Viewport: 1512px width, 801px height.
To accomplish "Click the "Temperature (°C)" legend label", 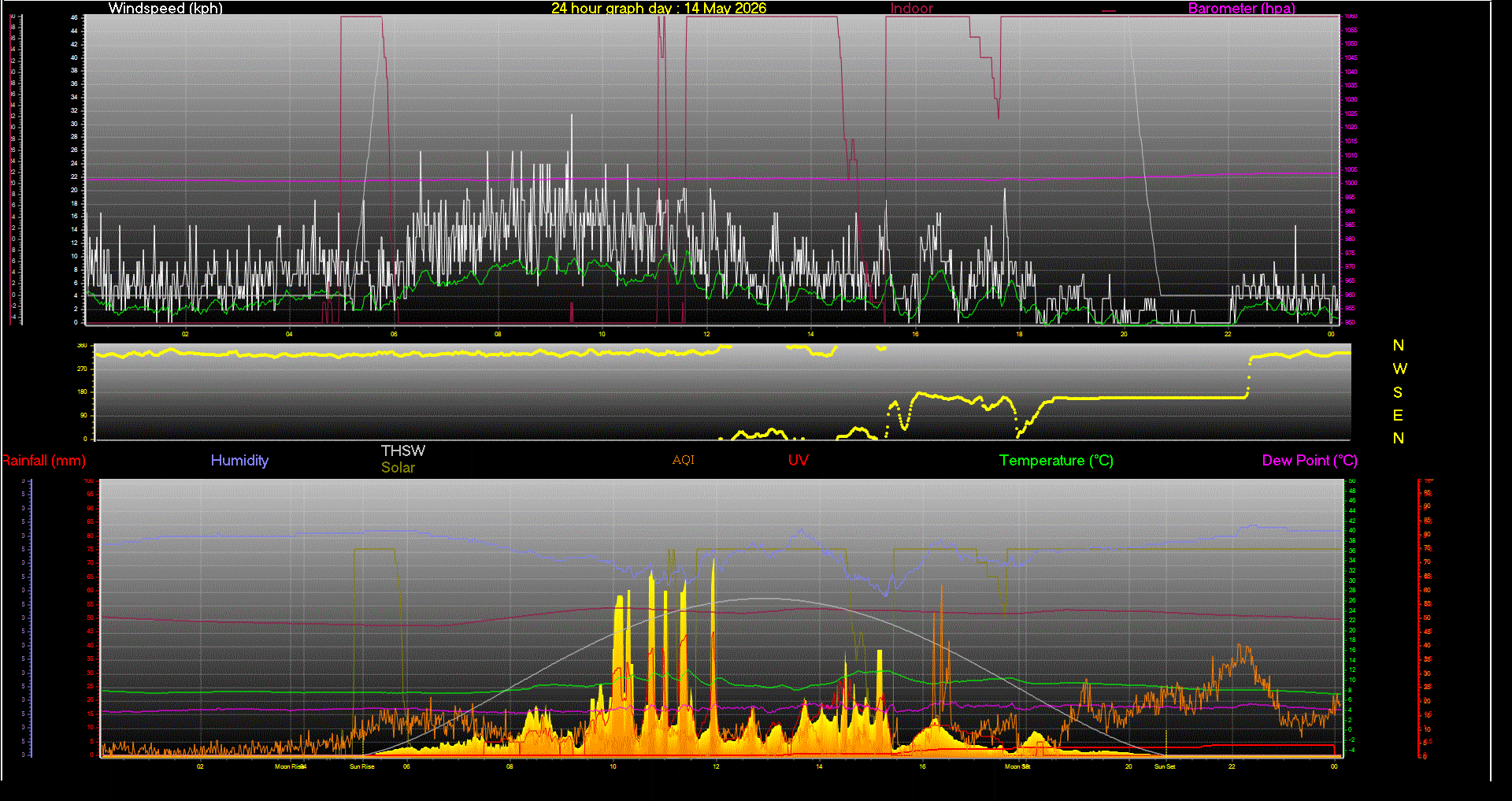I will pos(1056,461).
